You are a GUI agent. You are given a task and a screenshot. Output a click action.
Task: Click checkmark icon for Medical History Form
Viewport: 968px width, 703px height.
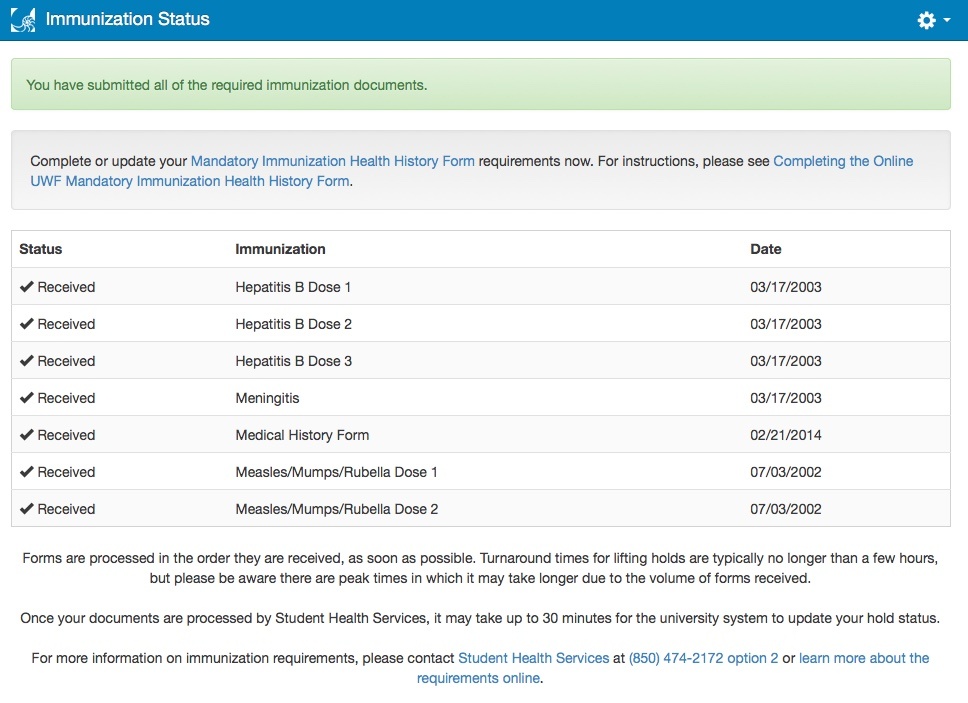click(x=26, y=435)
